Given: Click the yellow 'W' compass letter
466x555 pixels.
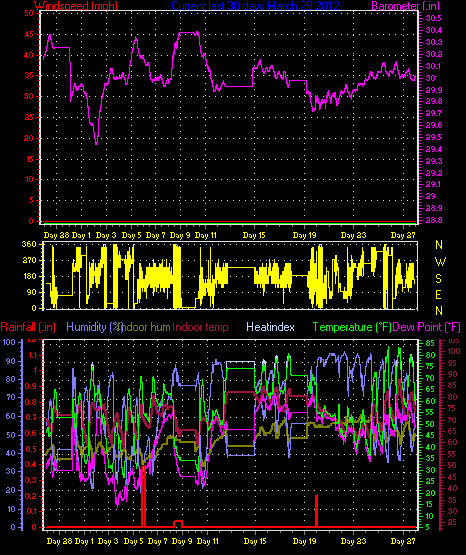Looking at the screenshot, I should tap(440, 262).
